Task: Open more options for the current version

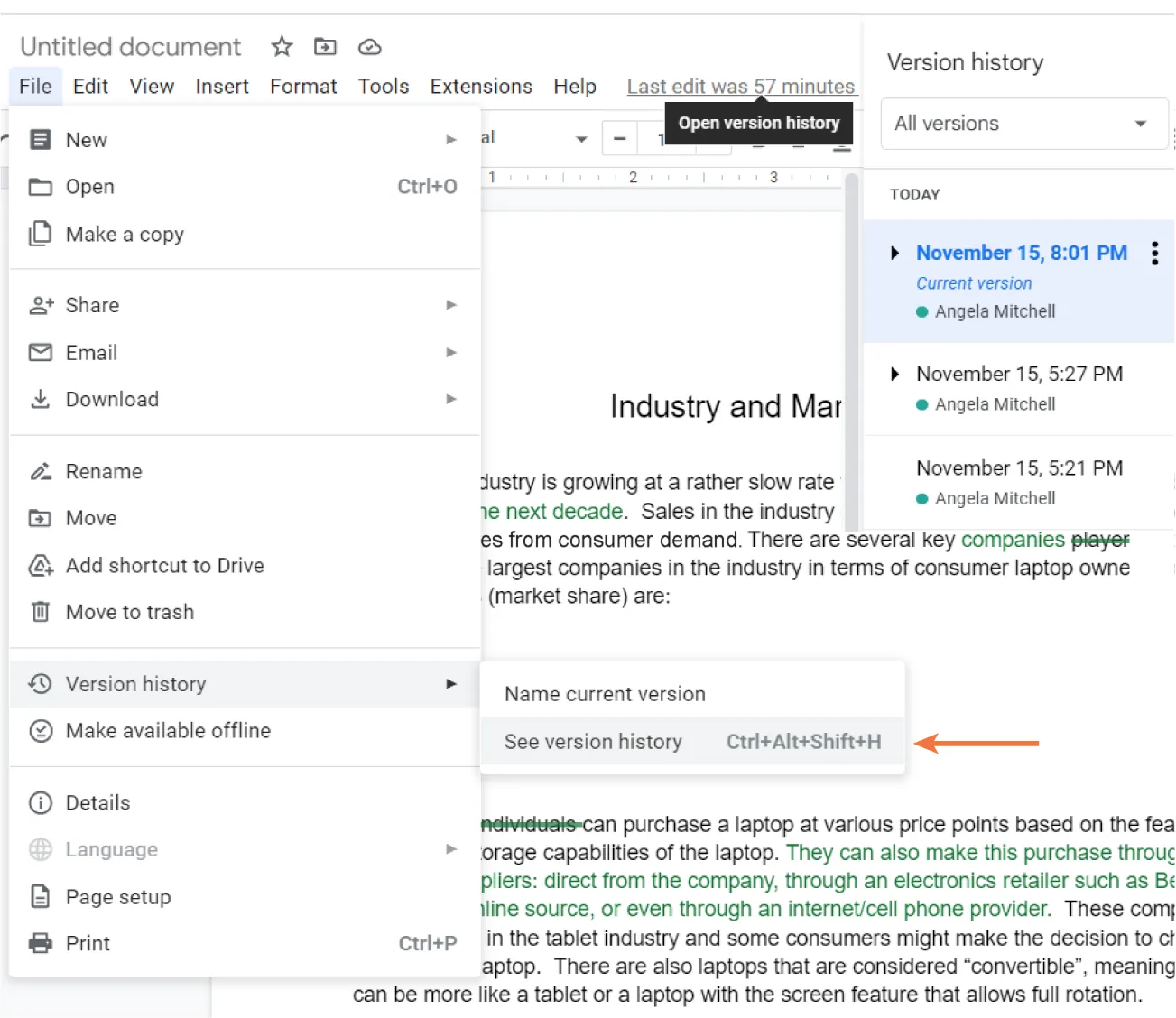Action: click(1154, 254)
